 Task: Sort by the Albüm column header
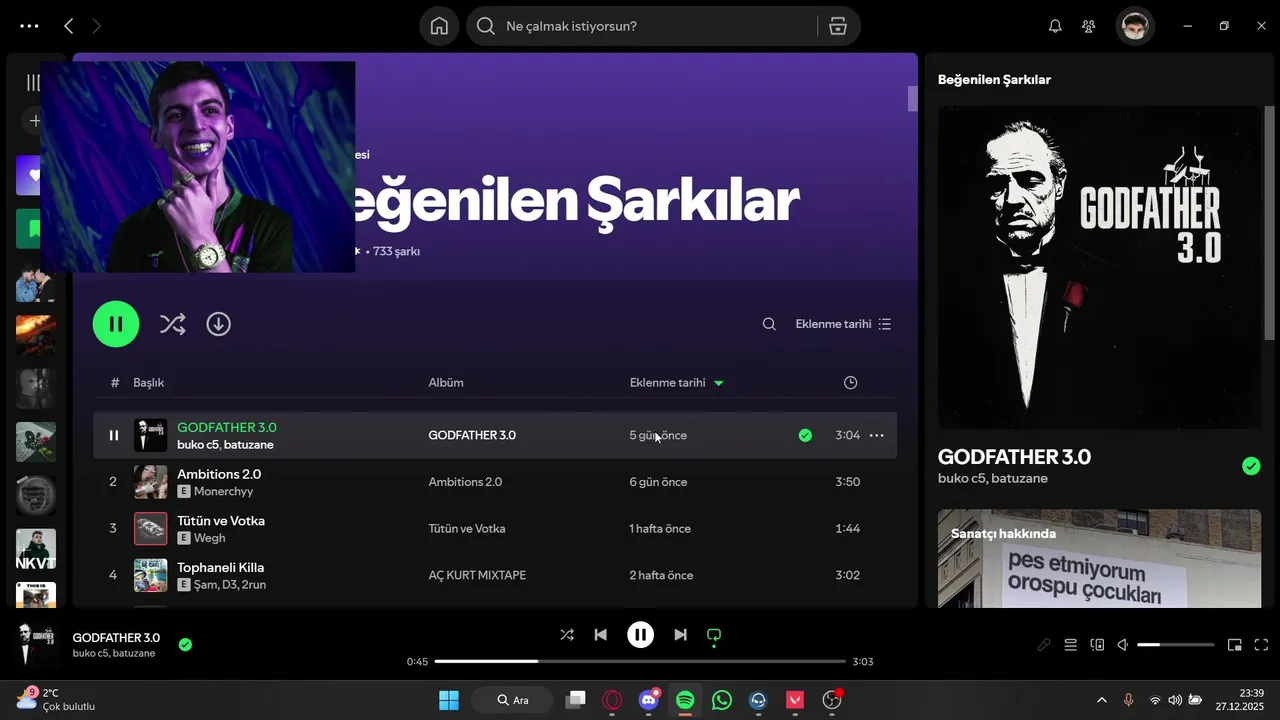point(446,382)
